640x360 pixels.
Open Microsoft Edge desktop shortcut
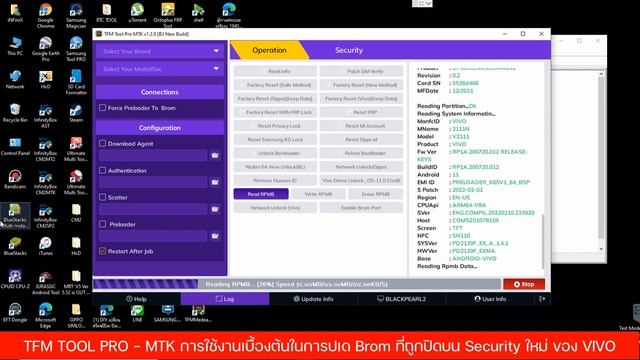(45, 316)
